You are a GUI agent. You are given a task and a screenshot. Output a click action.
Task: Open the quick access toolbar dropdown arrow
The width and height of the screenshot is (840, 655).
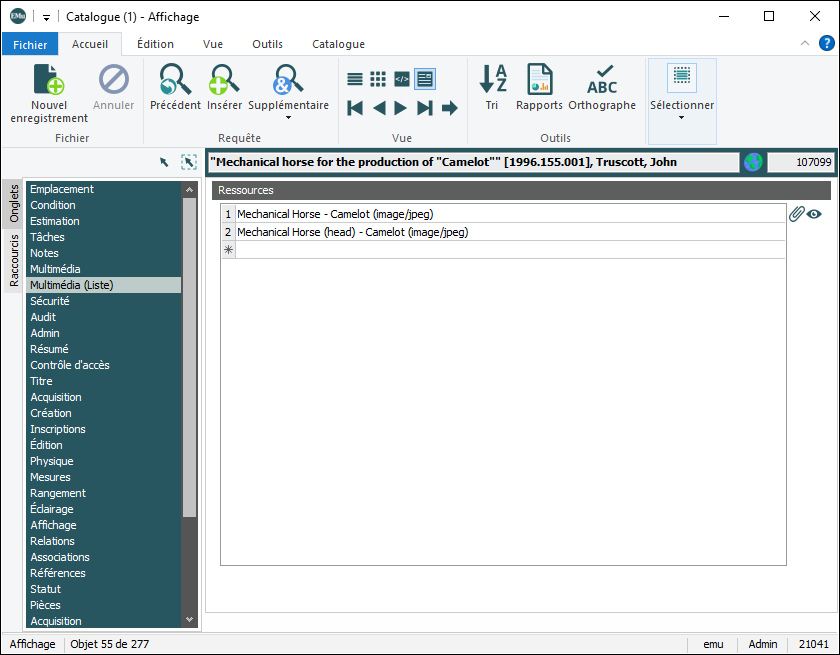pos(47,17)
